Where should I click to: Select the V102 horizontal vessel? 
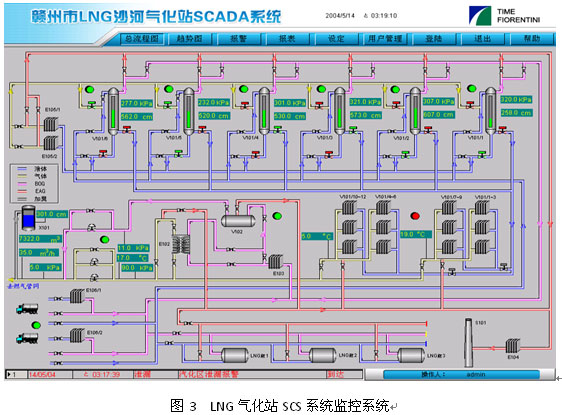[x=238, y=220]
